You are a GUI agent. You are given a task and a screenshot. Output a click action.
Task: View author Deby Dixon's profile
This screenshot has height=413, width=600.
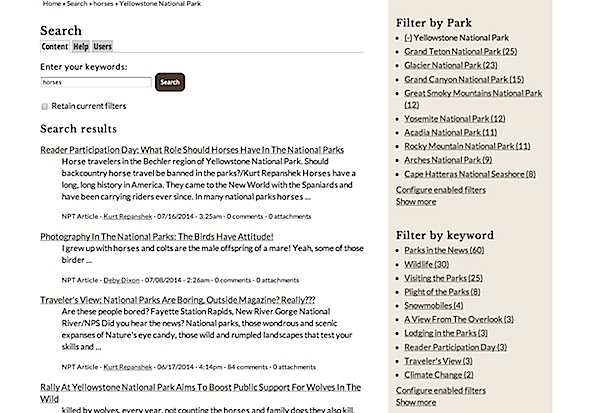click(x=121, y=280)
